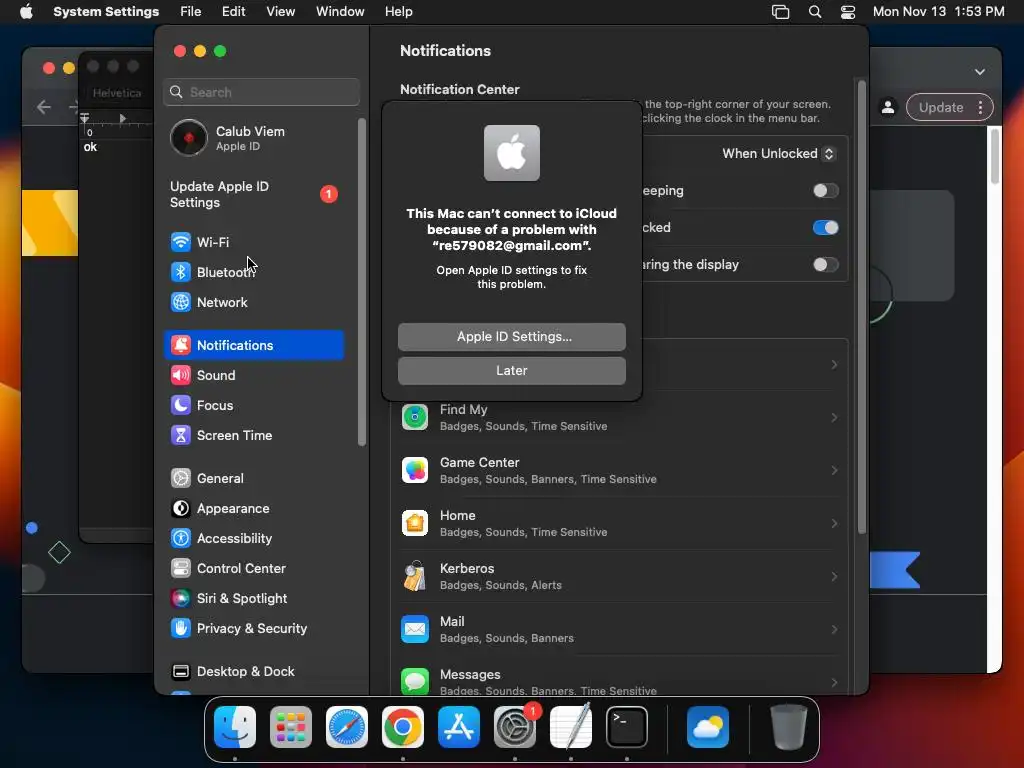Open Game Center notification settings
The height and width of the screenshot is (768, 1024).
[x=619, y=470]
